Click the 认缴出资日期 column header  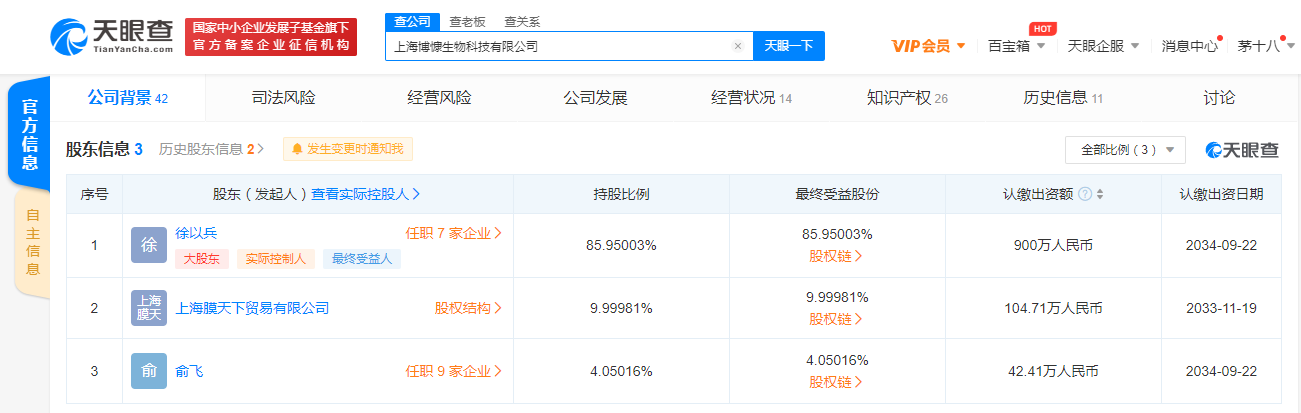[x=1220, y=194]
